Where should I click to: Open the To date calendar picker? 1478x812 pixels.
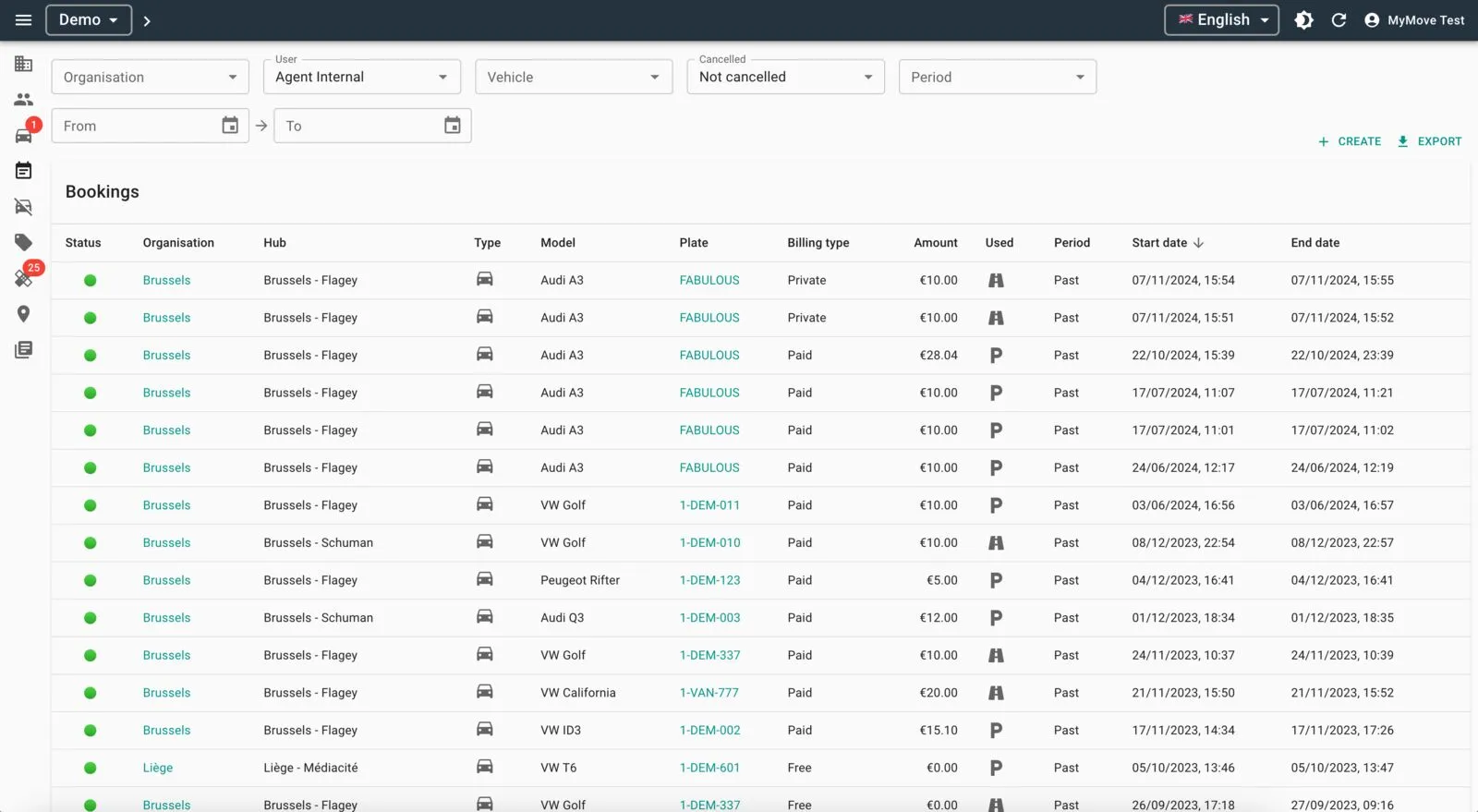tap(453, 126)
